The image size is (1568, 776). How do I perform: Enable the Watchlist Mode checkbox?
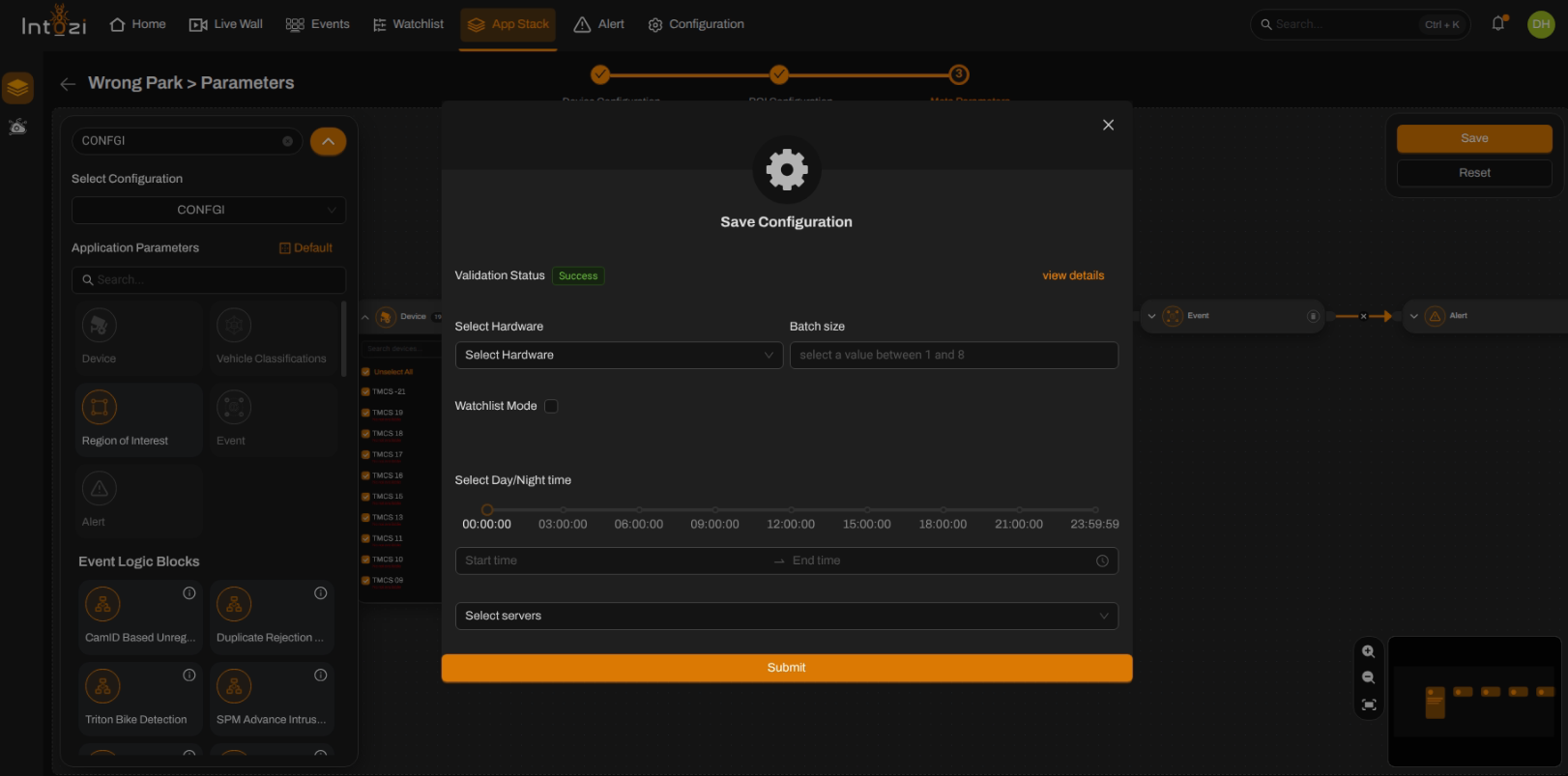tap(551, 406)
